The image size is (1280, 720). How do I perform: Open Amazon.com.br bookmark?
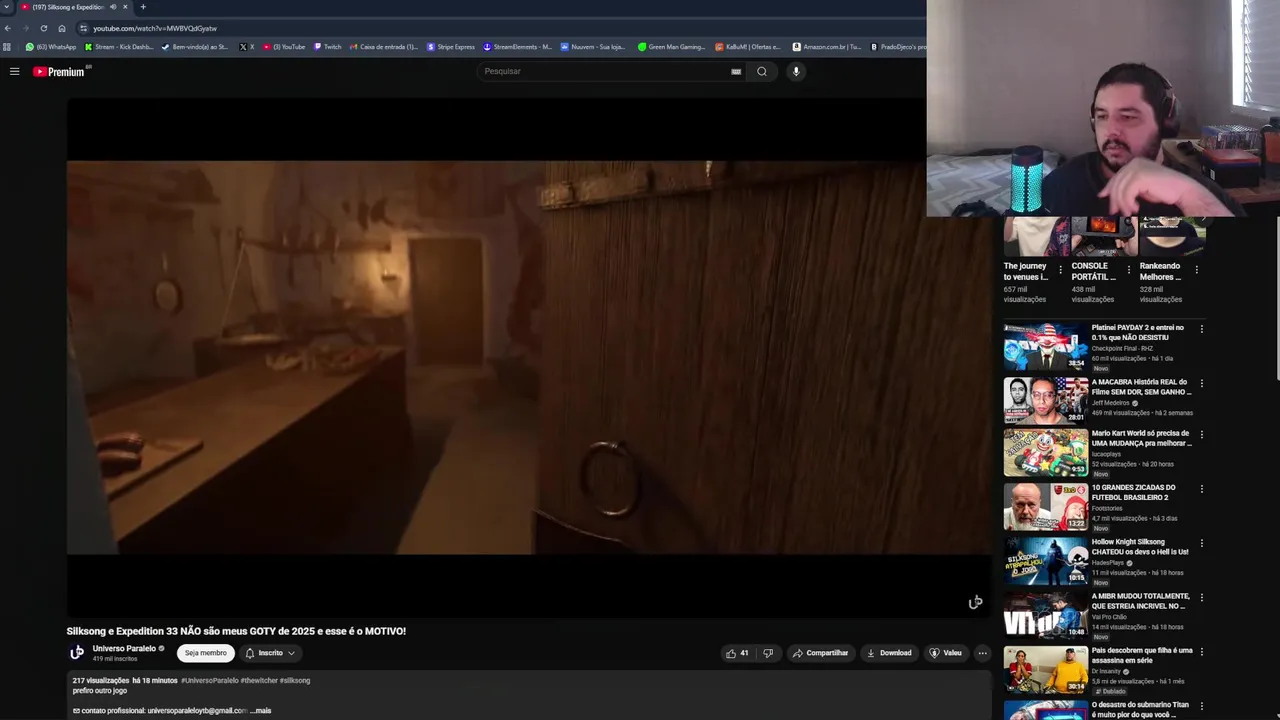click(827, 46)
